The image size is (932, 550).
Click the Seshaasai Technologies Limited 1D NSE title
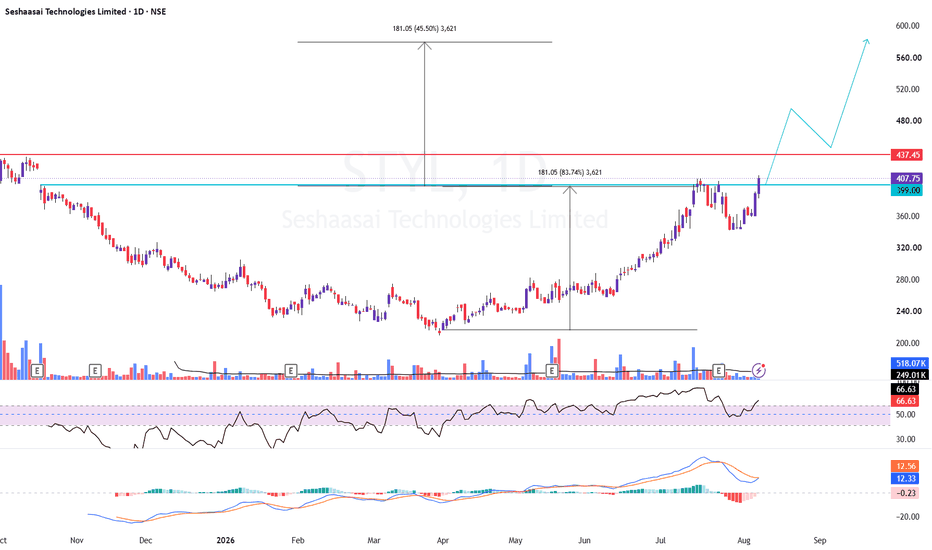[86, 11]
